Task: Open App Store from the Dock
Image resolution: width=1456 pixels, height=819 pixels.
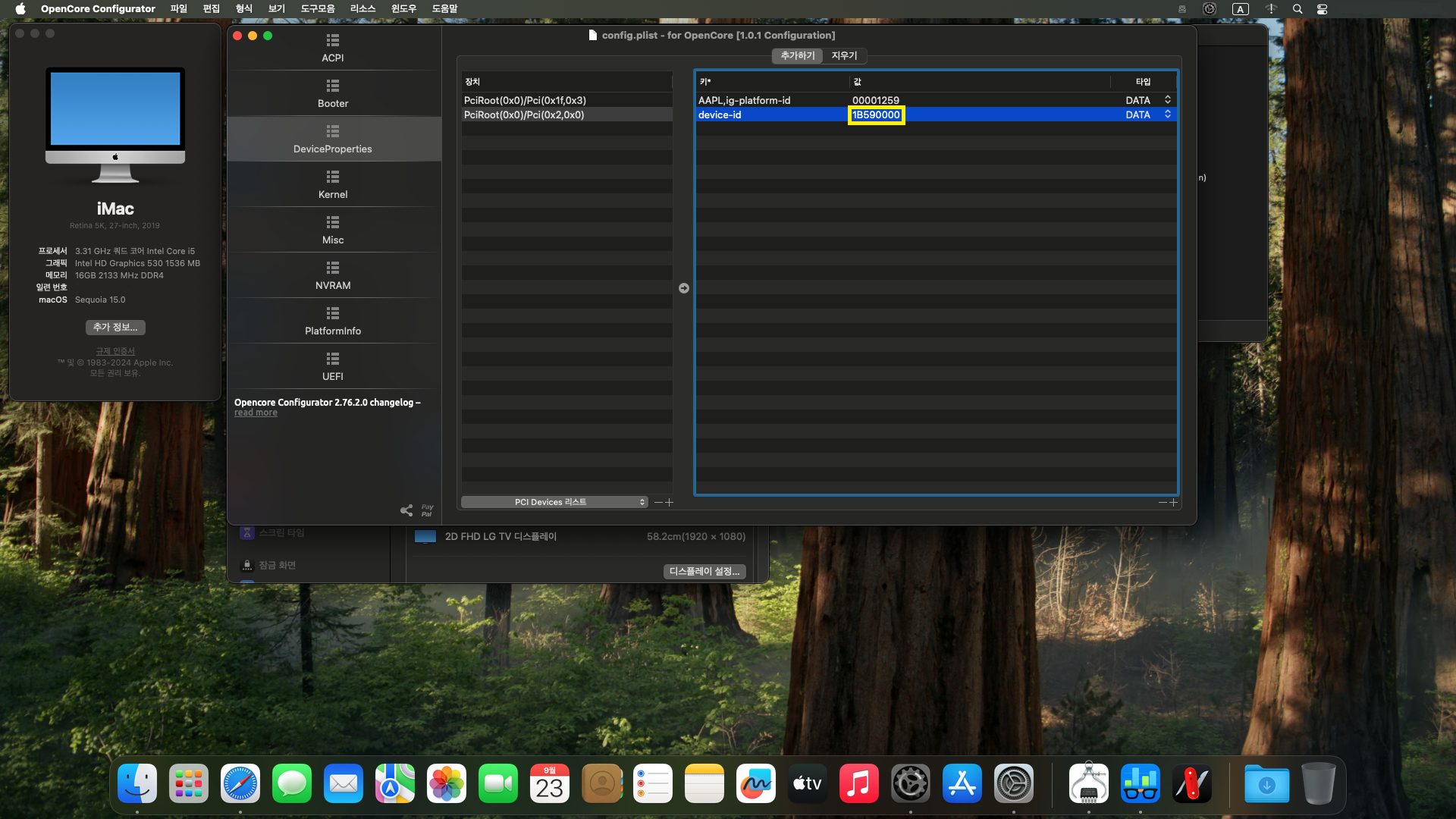Action: pyautogui.click(x=962, y=783)
